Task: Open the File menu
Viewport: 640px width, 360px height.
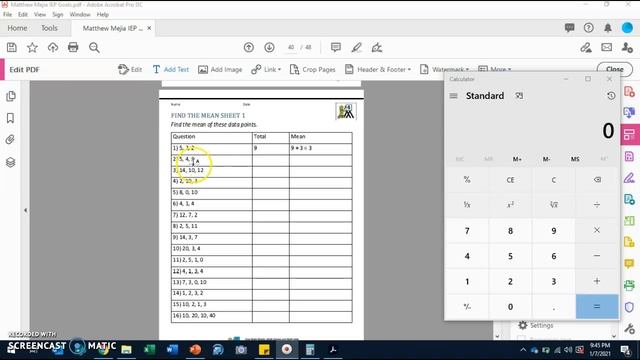Action: click(x=7, y=14)
